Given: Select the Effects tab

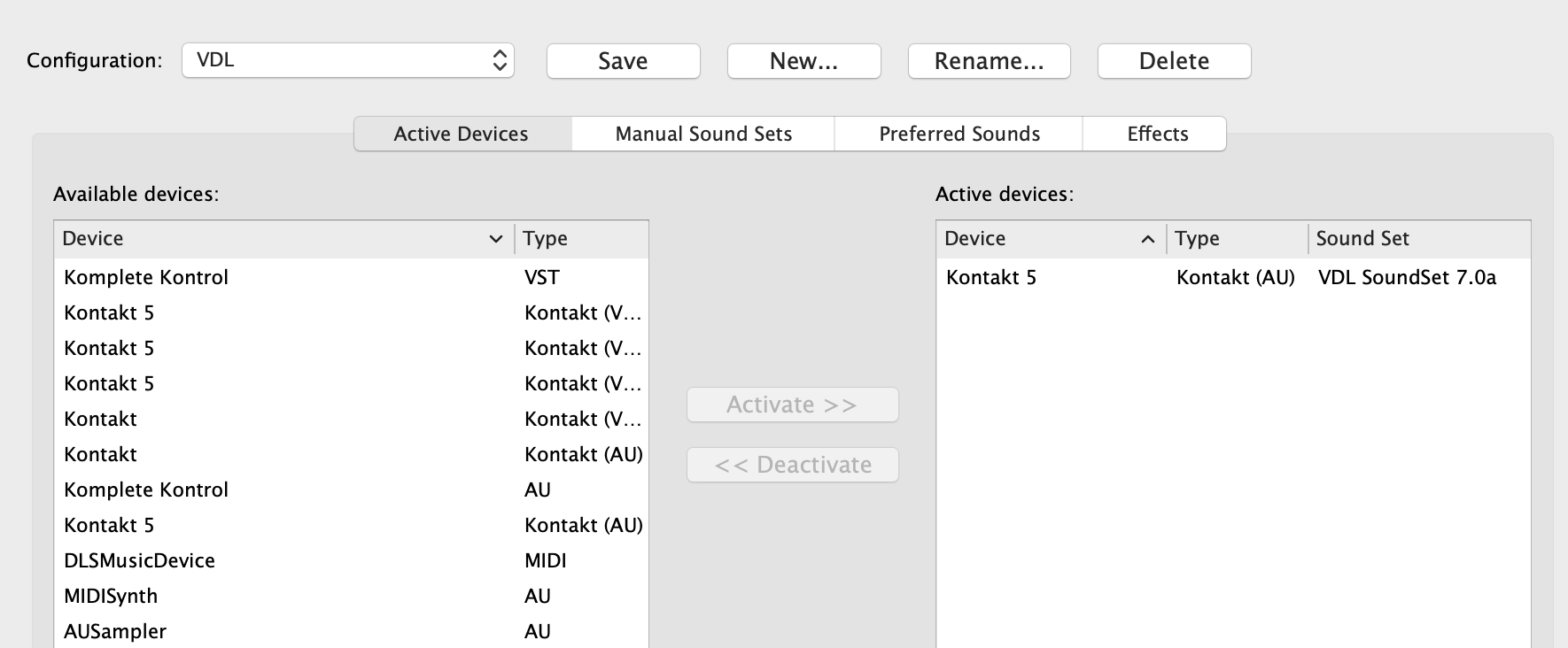Looking at the screenshot, I should [1157, 134].
